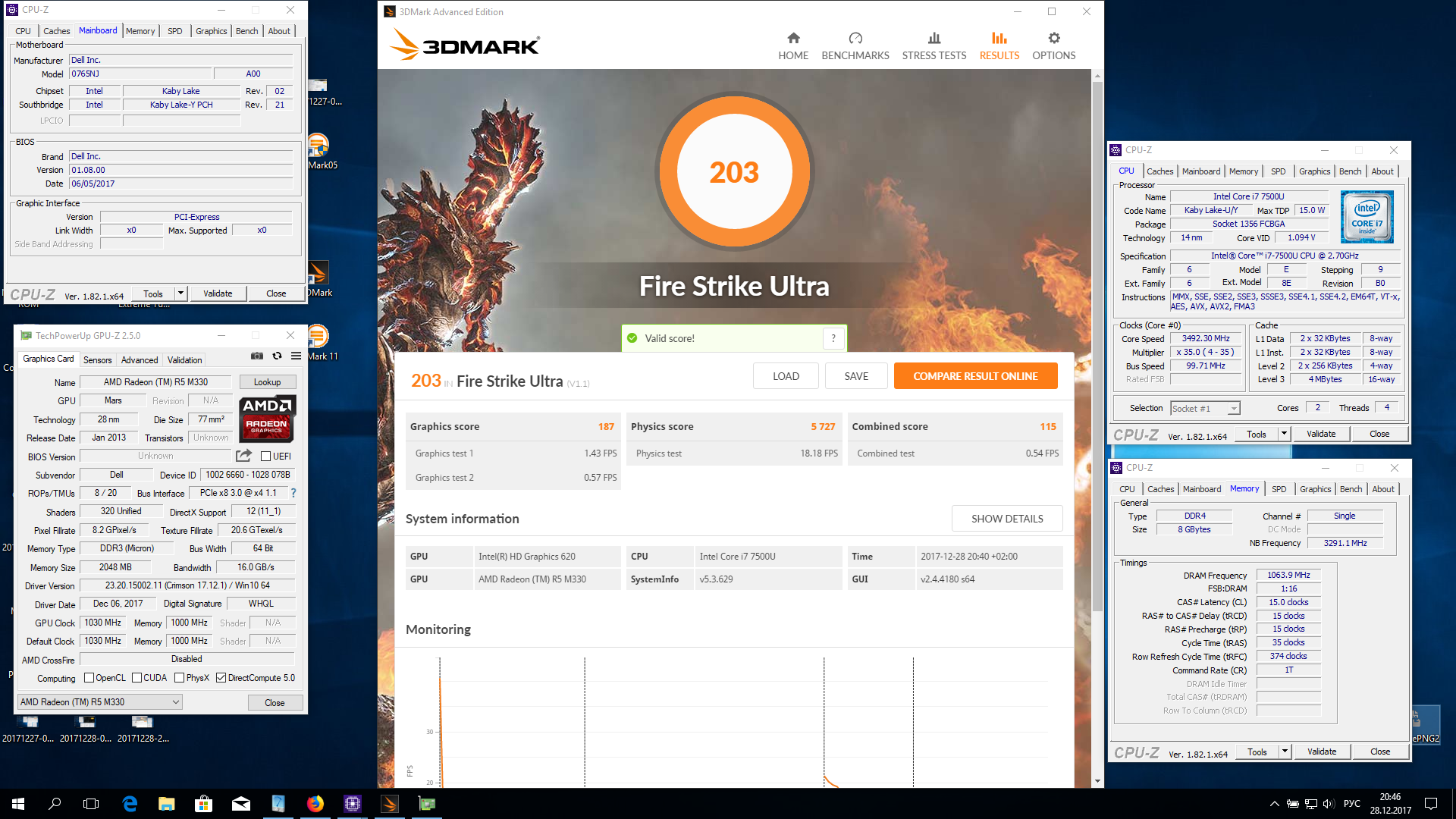Expand Tools dropdown arrow in CPU tab window

[1284, 434]
